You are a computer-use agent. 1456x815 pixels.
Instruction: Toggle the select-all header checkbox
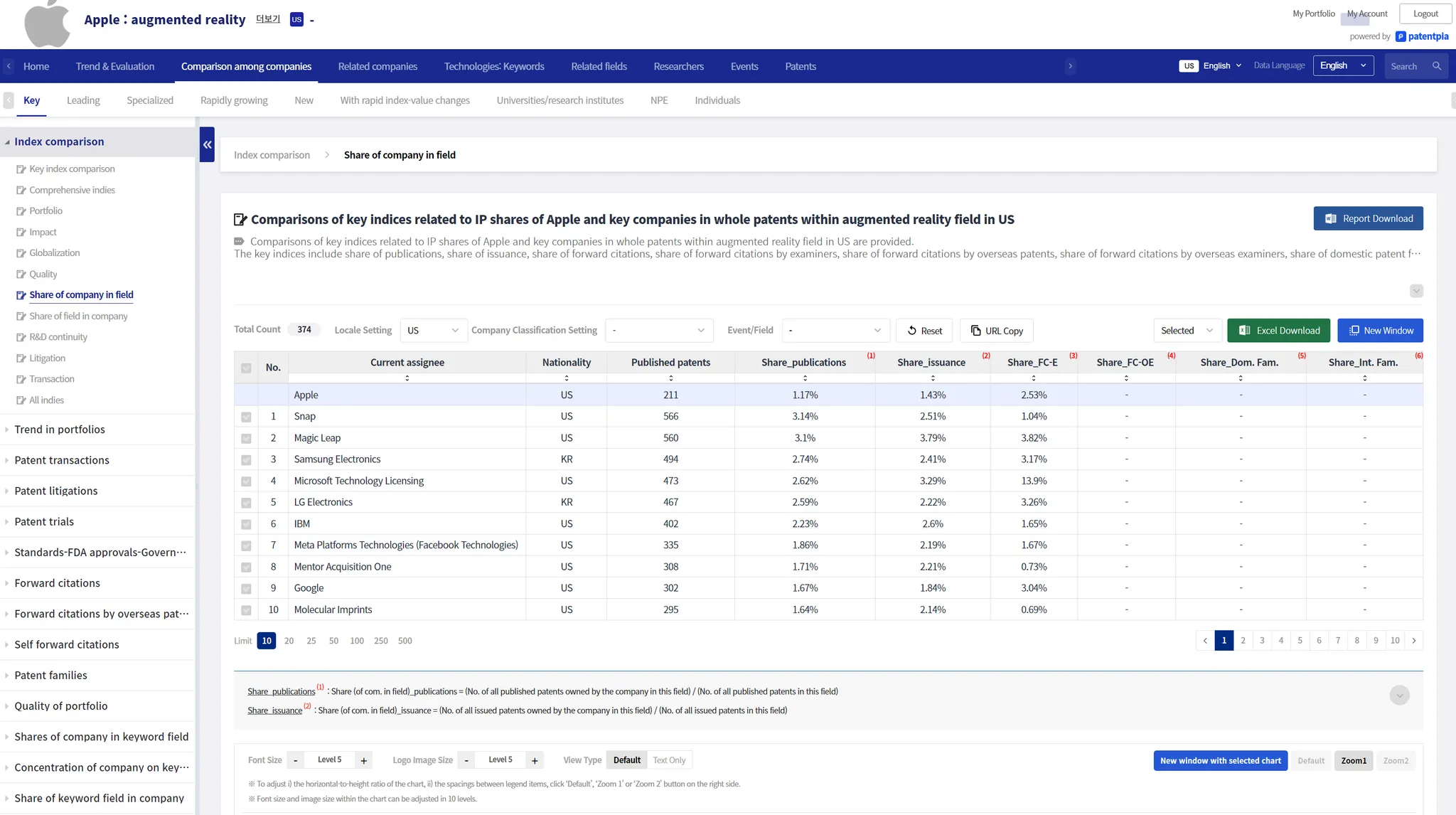tap(246, 368)
